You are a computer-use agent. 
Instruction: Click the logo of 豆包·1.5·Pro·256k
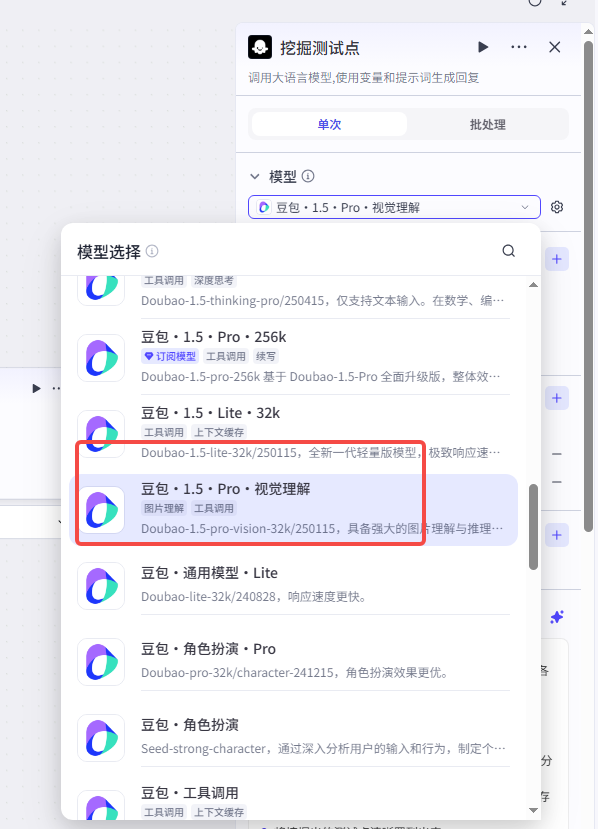click(x=101, y=358)
